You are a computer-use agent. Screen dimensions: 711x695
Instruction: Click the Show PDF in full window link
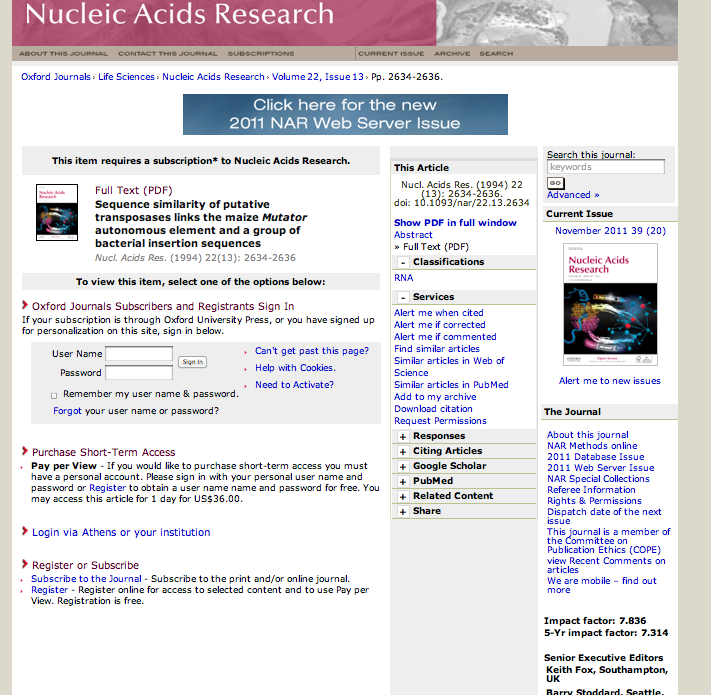(x=455, y=223)
